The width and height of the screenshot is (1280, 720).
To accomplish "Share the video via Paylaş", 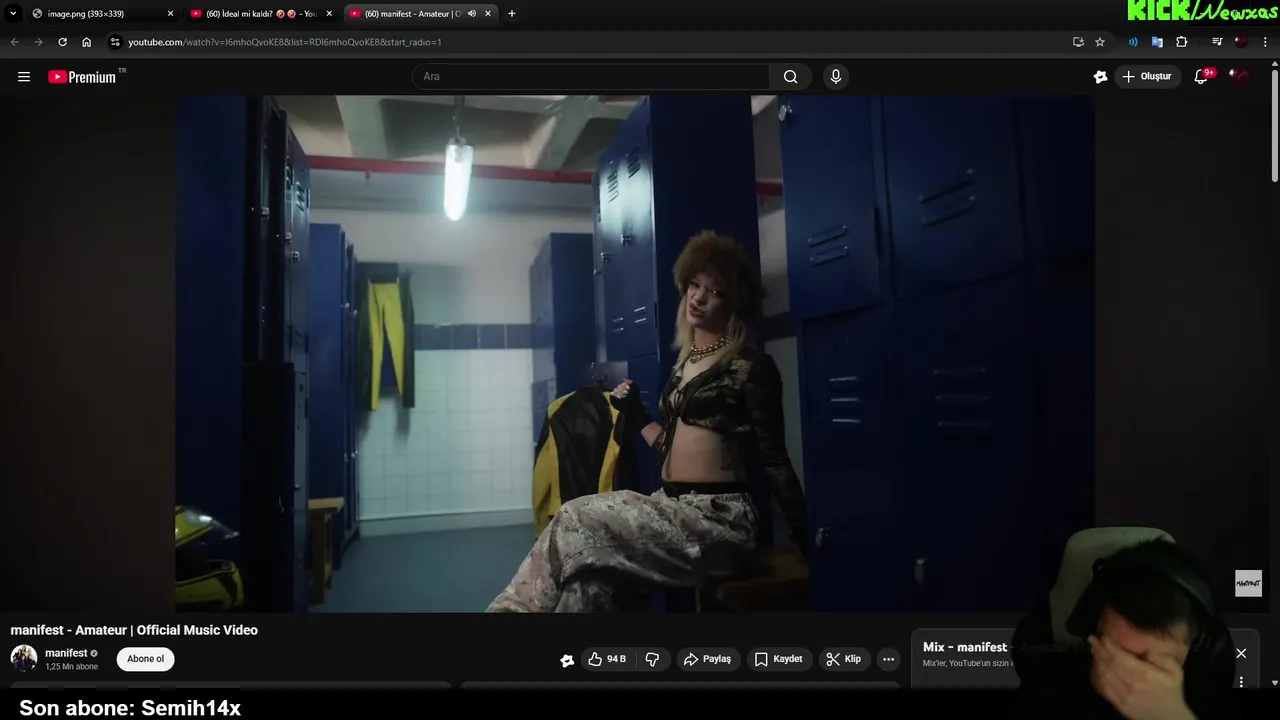I will tap(707, 659).
